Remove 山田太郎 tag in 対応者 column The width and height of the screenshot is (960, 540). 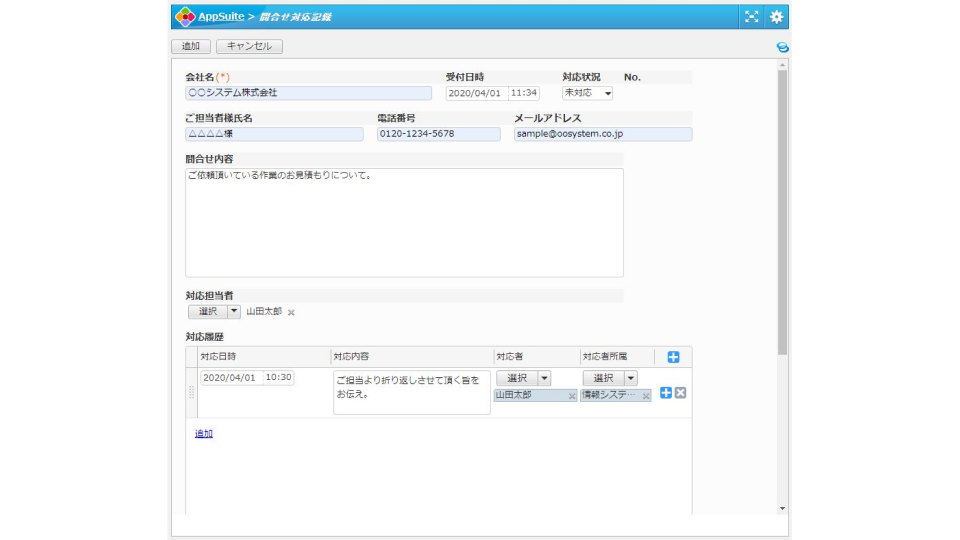pyautogui.click(x=571, y=396)
